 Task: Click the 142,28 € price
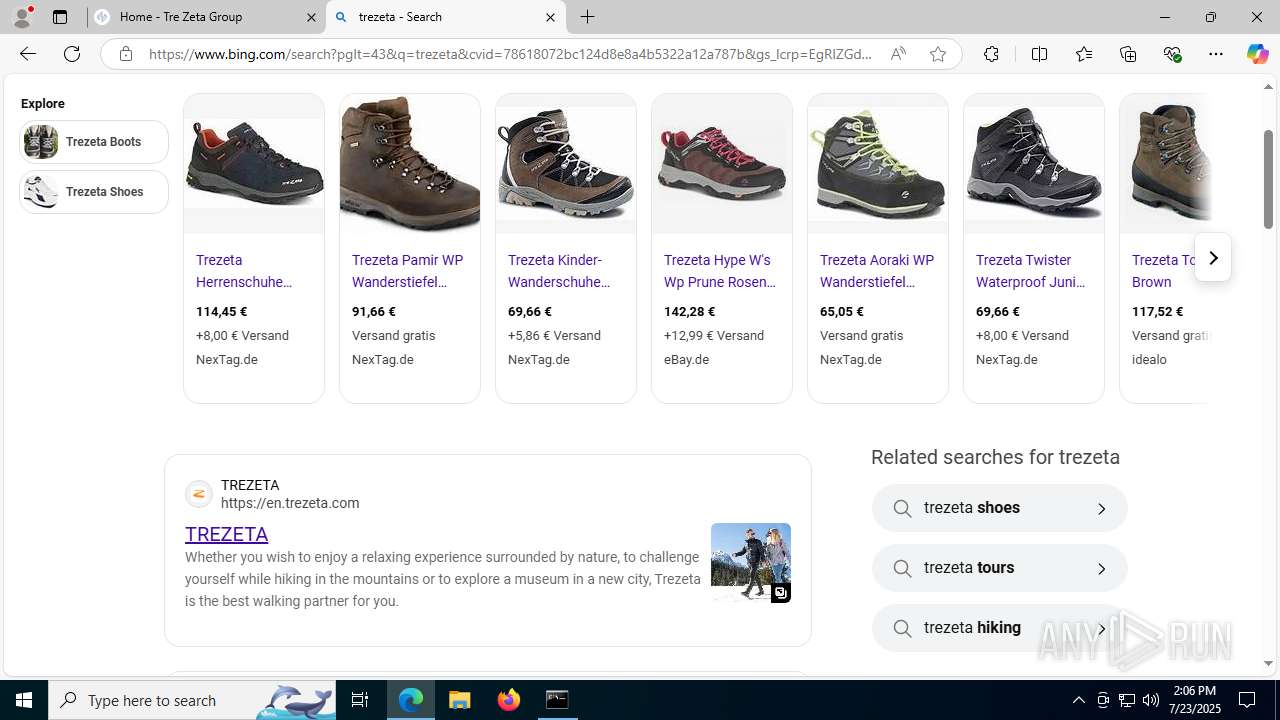pos(689,312)
